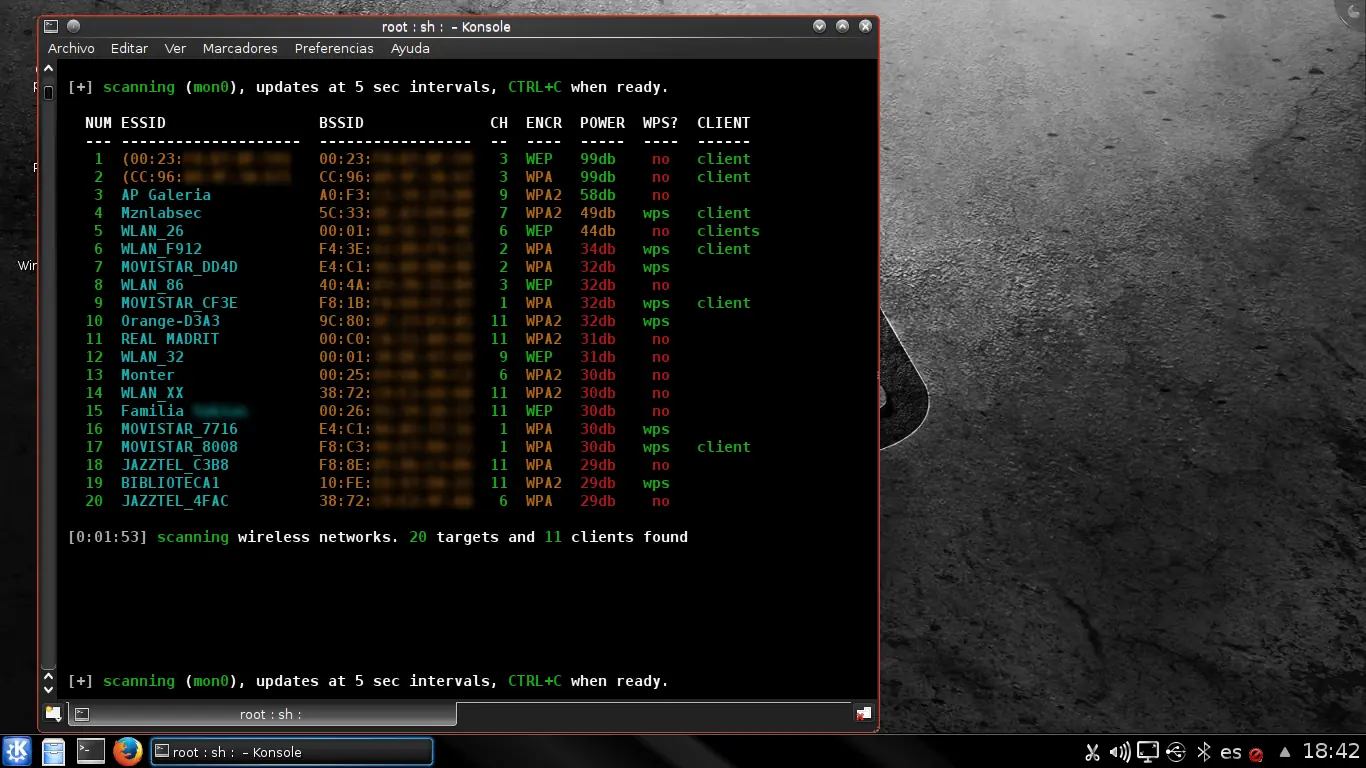Click the 'BIBLIOTECA1' network name
Image resolution: width=1366 pixels, height=768 pixels.
170,483
